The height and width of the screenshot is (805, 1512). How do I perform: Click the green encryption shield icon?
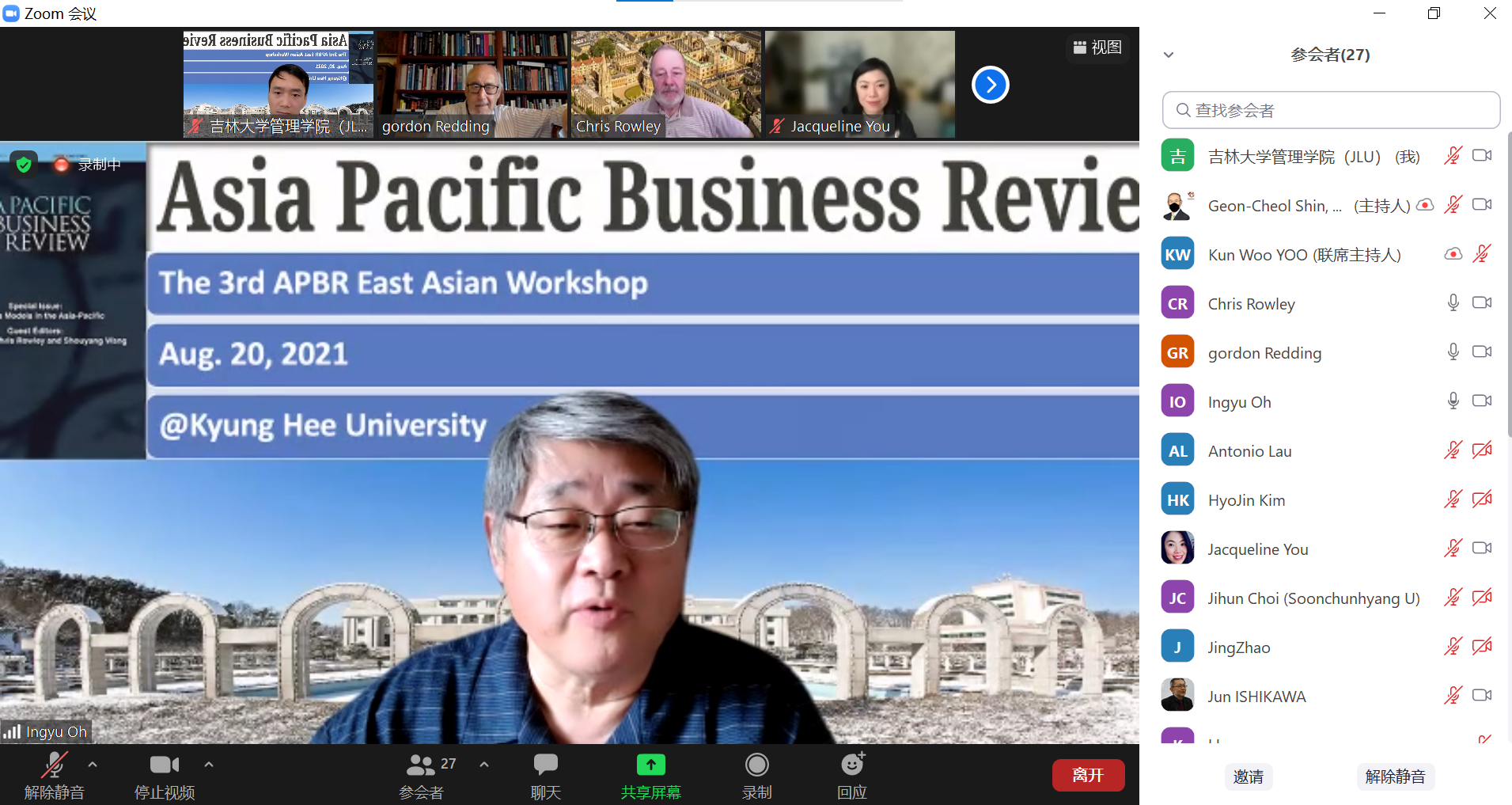coord(24,164)
